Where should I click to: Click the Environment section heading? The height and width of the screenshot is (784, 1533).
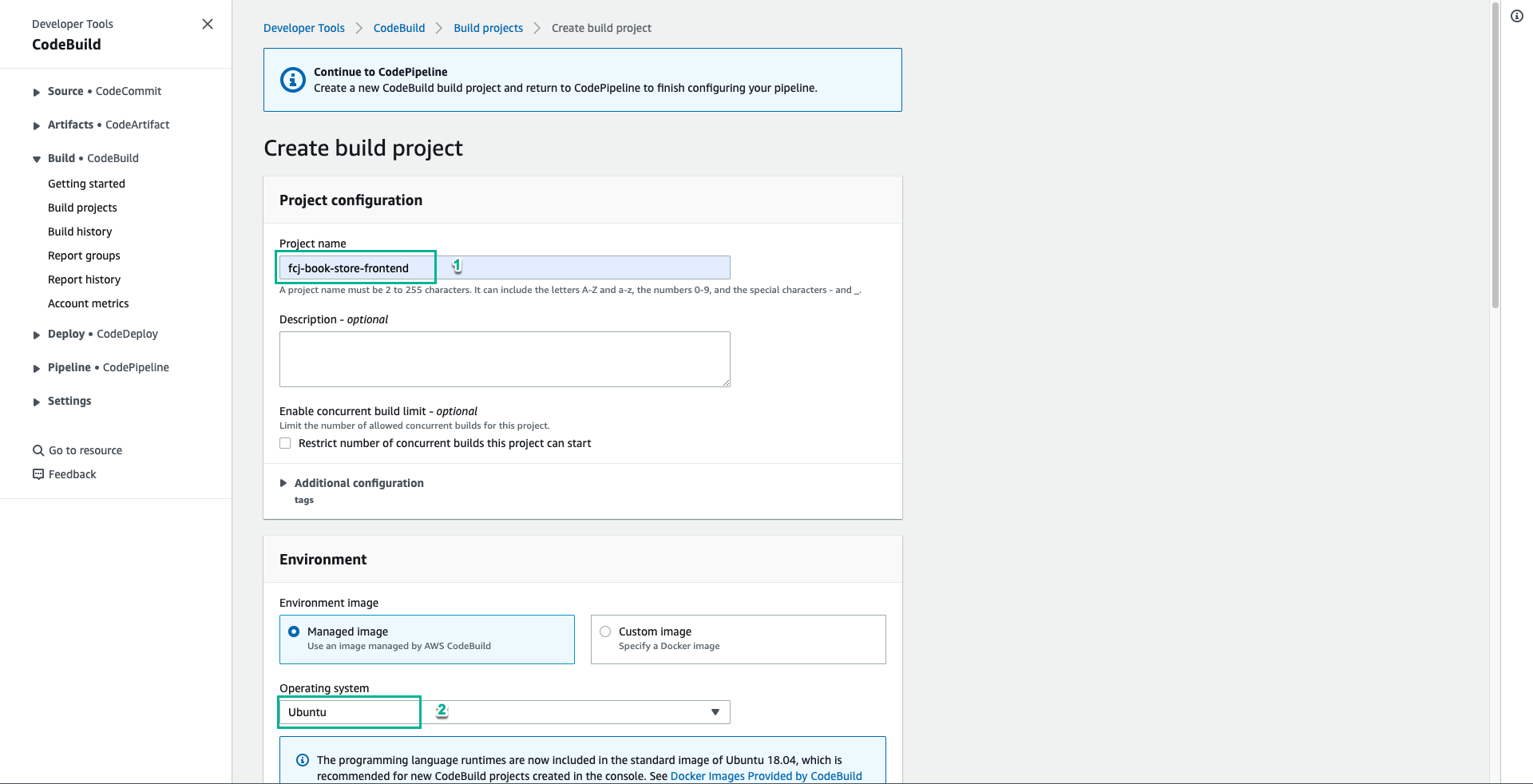323,560
